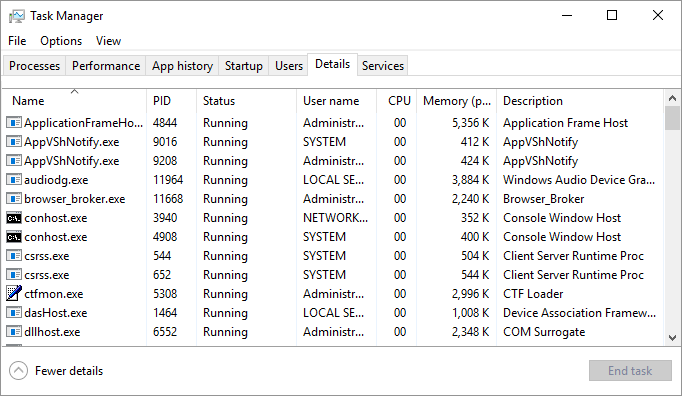Click the audiodg.exe process icon
The height and width of the screenshot is (396, 682).
pyautogui.click(x=14, y=180)
